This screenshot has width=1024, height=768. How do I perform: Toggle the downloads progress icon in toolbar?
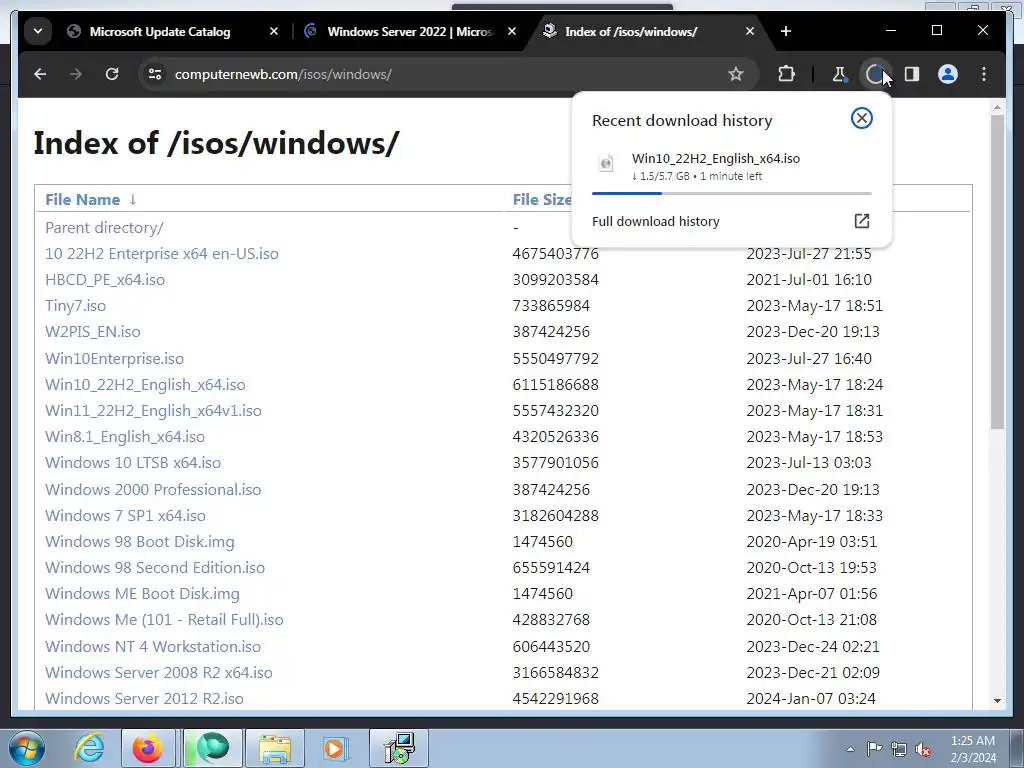875,74
